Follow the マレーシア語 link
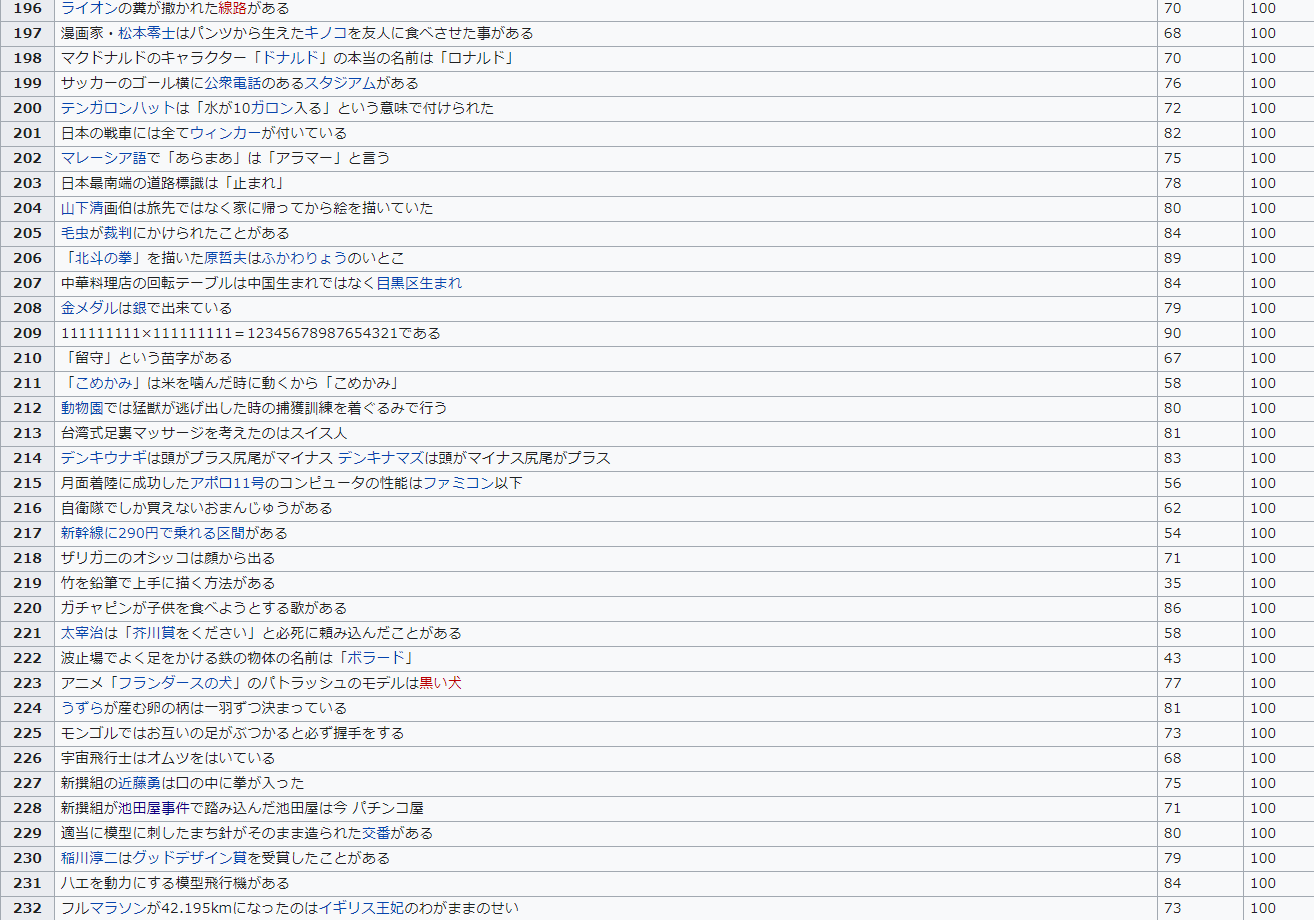 [104, 158]
